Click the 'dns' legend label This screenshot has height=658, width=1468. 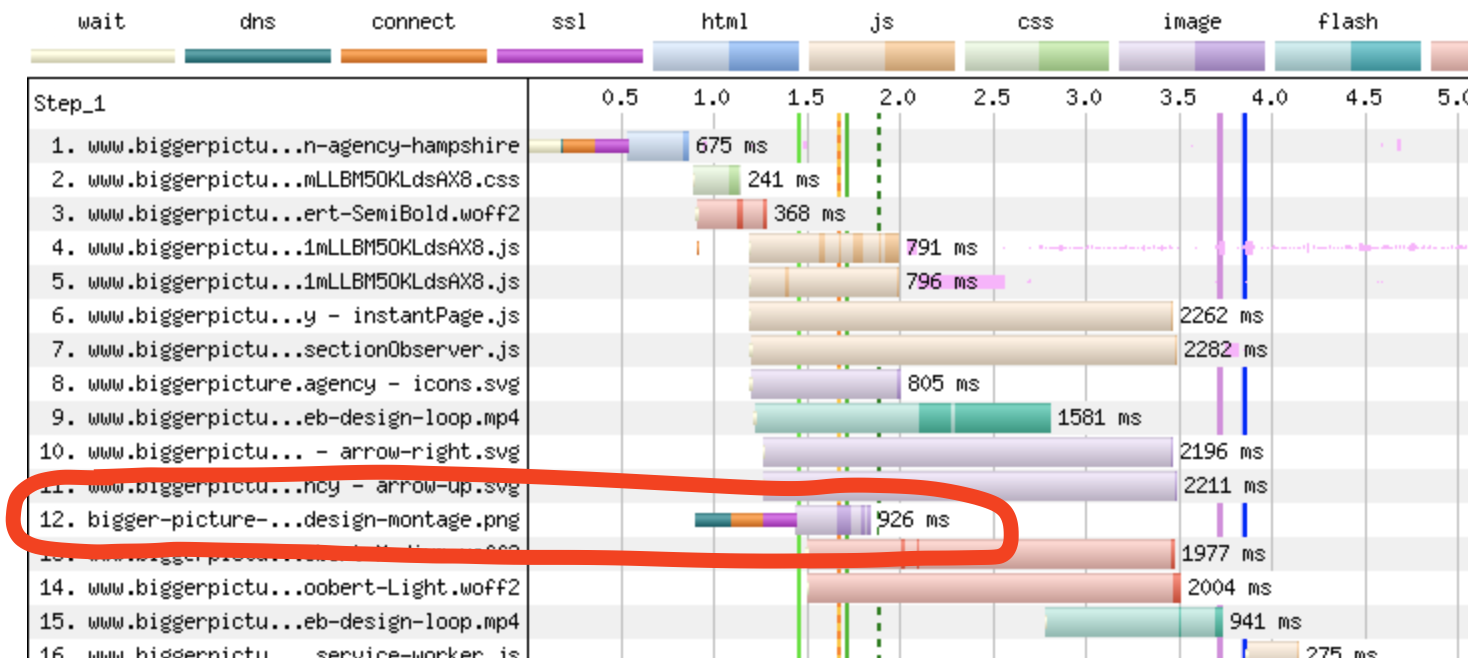[258, 21]
